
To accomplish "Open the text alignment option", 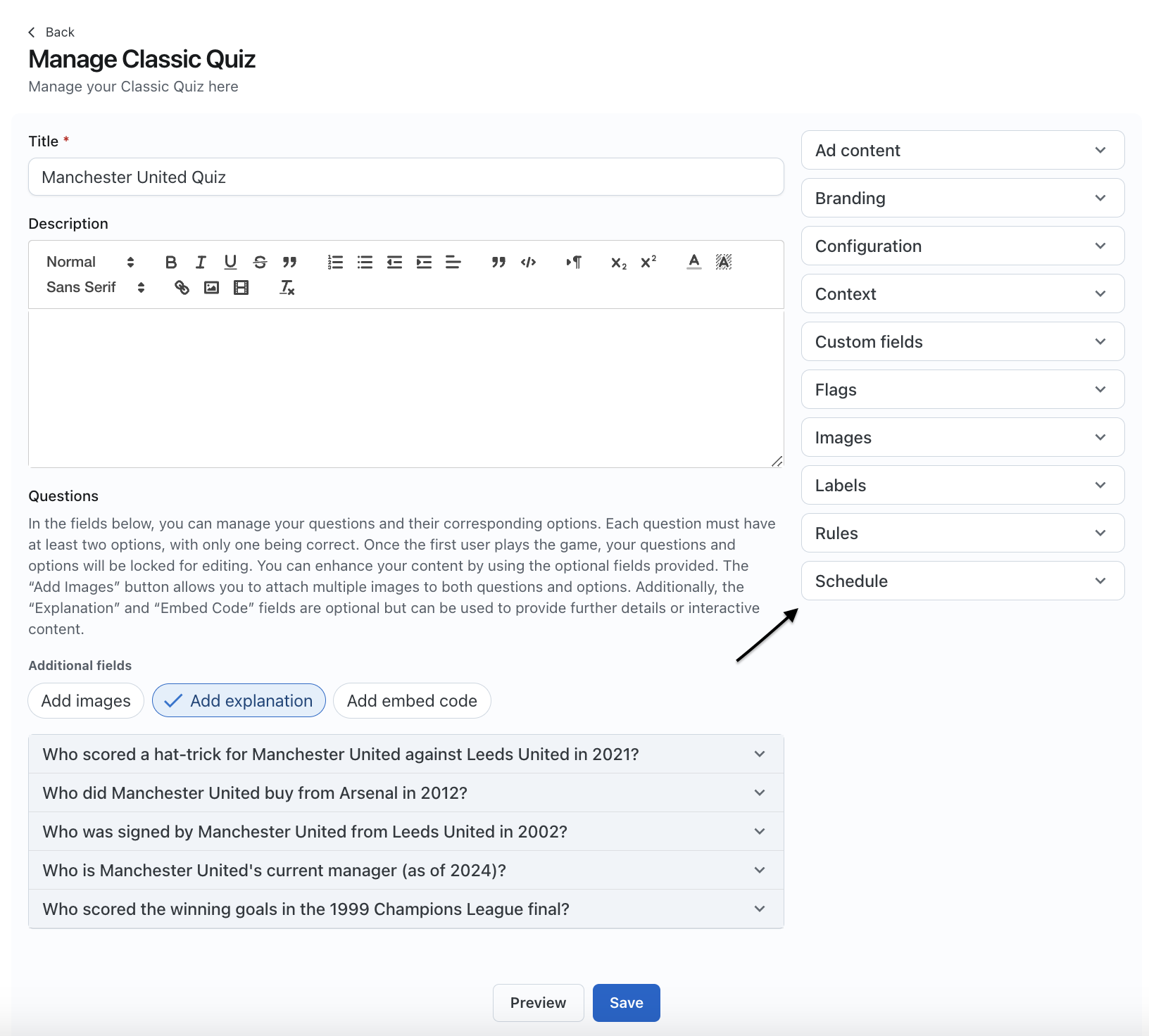I will (x=453, y=262).
